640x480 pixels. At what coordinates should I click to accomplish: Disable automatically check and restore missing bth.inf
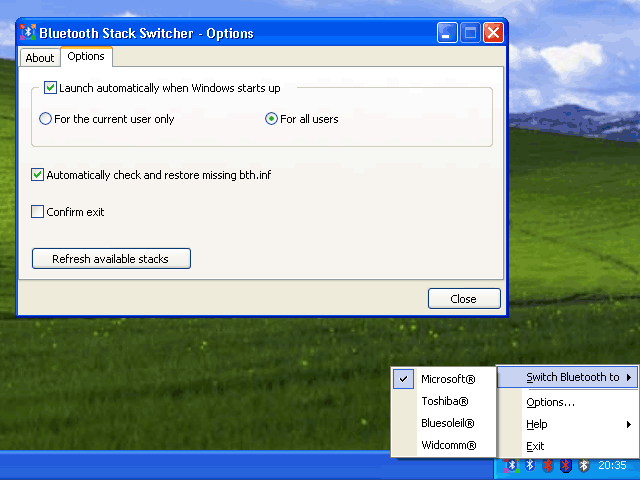38,175
